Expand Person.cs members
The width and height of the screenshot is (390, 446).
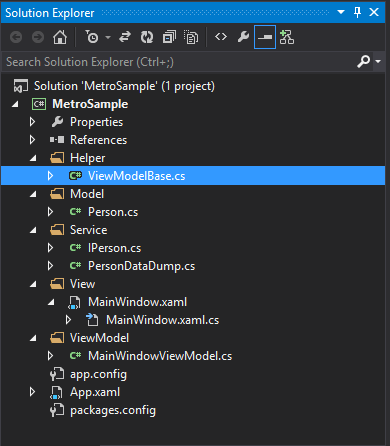pos(50,212)
